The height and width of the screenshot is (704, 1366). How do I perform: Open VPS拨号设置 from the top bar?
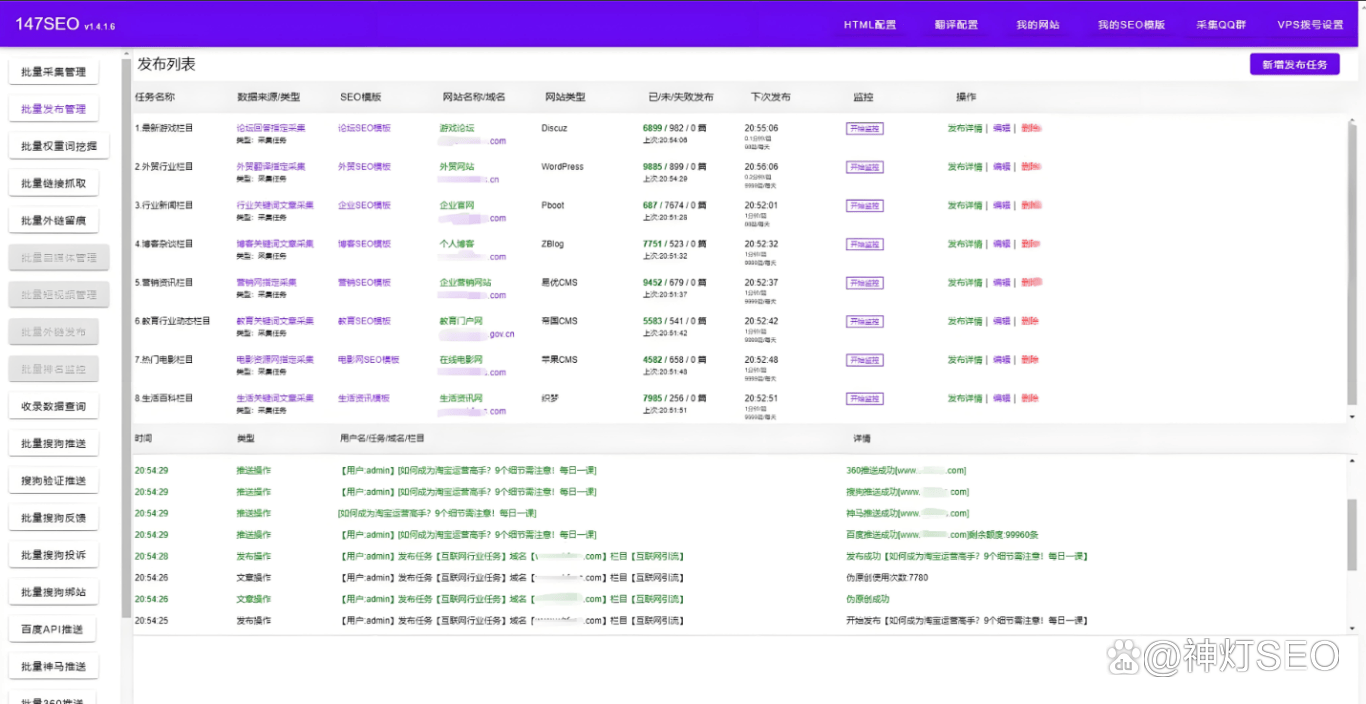pyautogui.click(x=1310, y=25)
